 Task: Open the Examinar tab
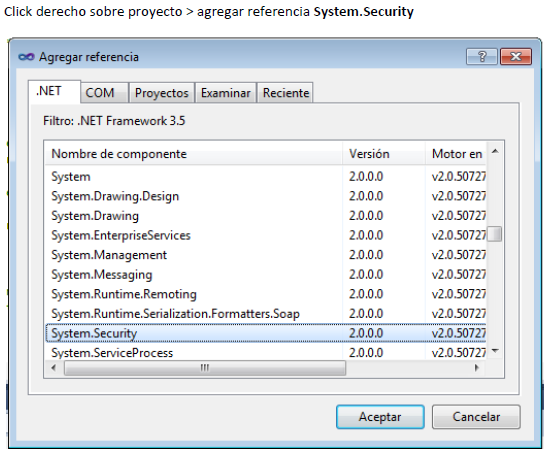(226, 93)
